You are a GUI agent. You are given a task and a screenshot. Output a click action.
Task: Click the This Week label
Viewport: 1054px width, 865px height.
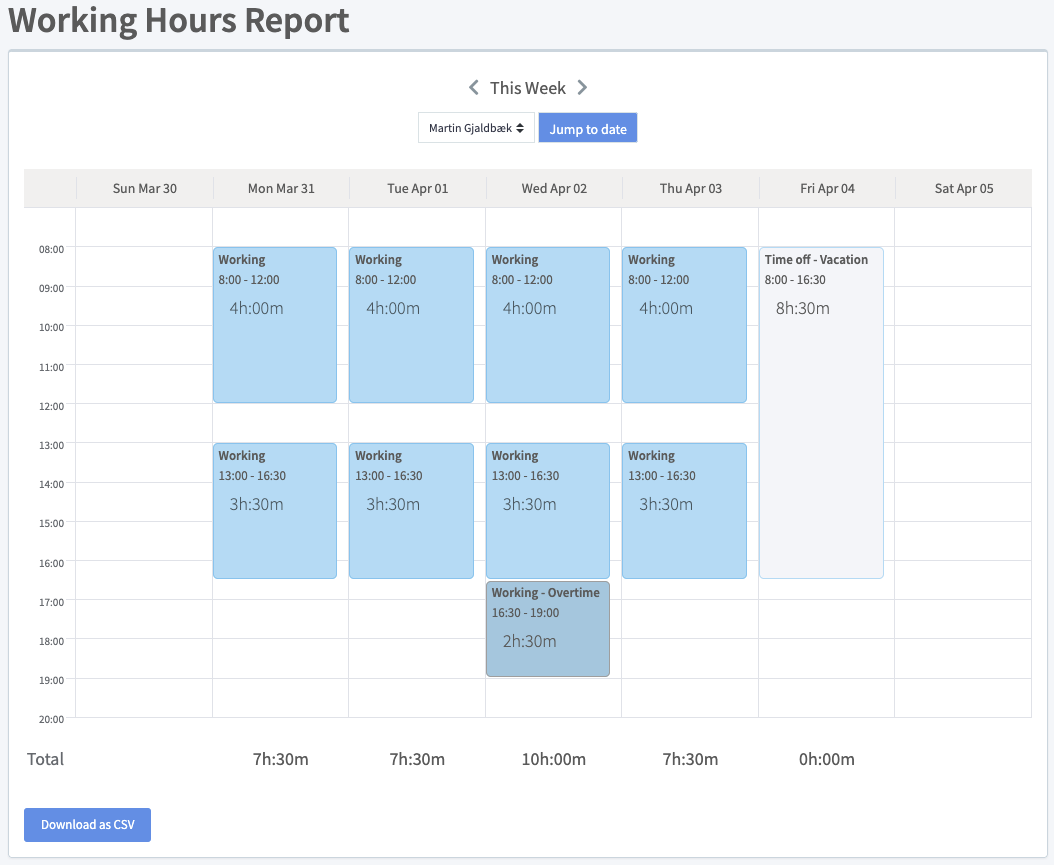pos(528,88)
